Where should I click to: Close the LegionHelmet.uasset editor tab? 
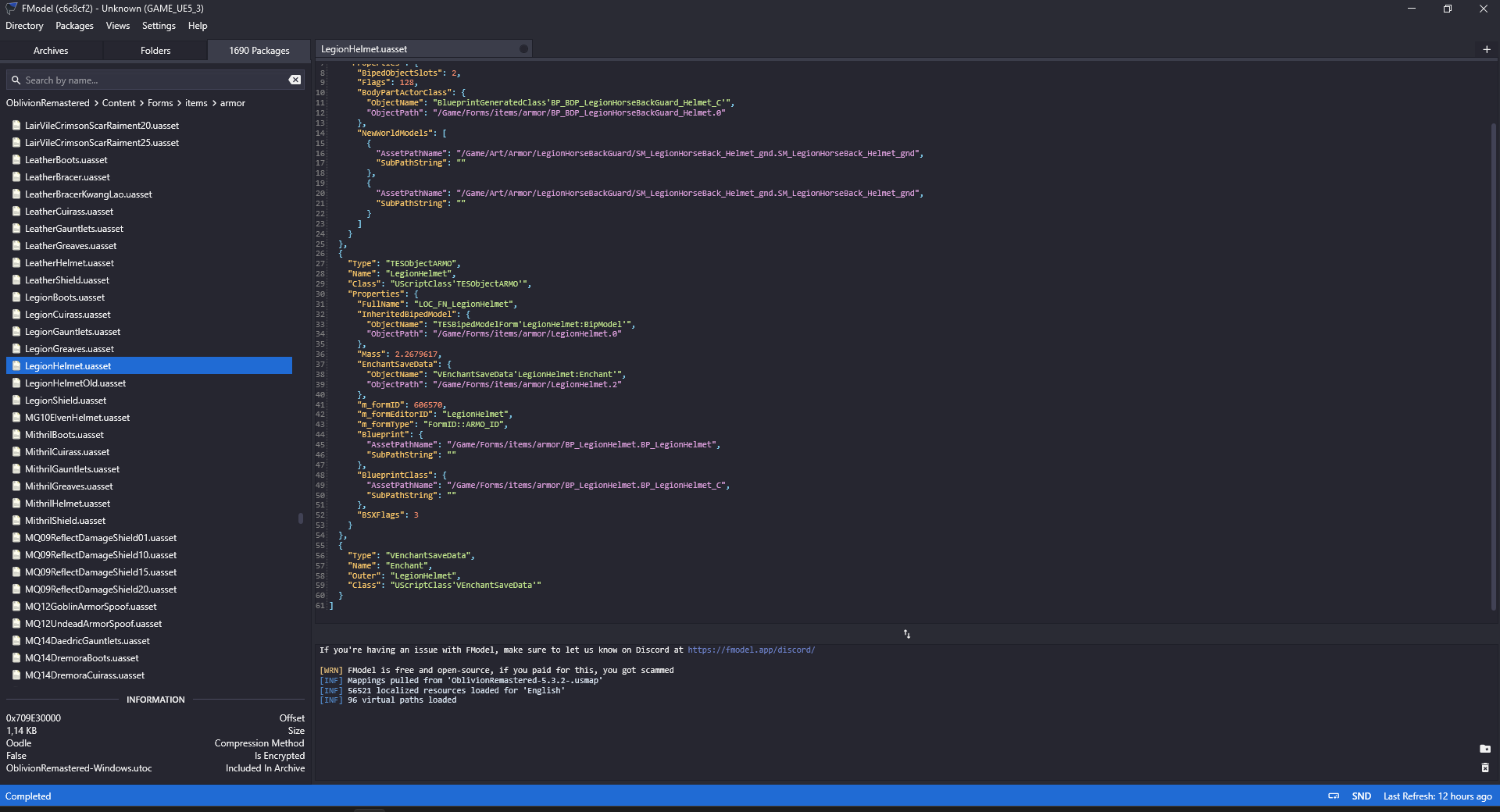tap(523, 49)
